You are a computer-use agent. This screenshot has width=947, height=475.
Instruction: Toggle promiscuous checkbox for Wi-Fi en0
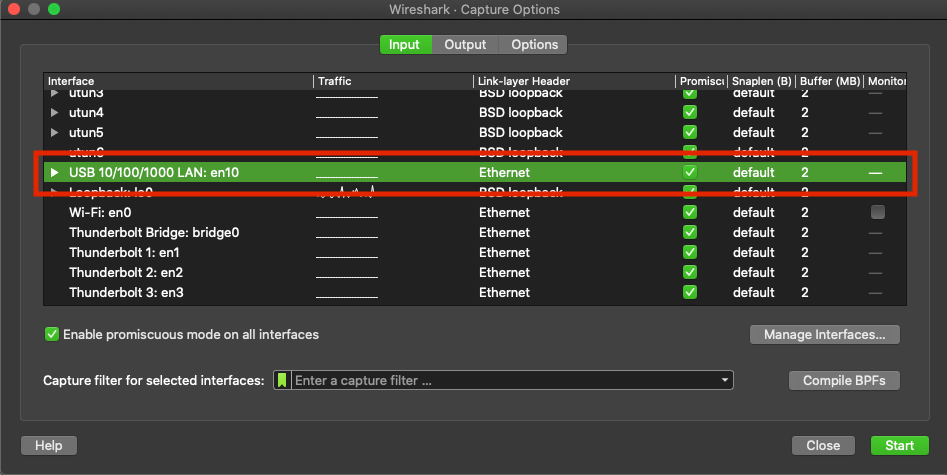(x=690, y=212)
